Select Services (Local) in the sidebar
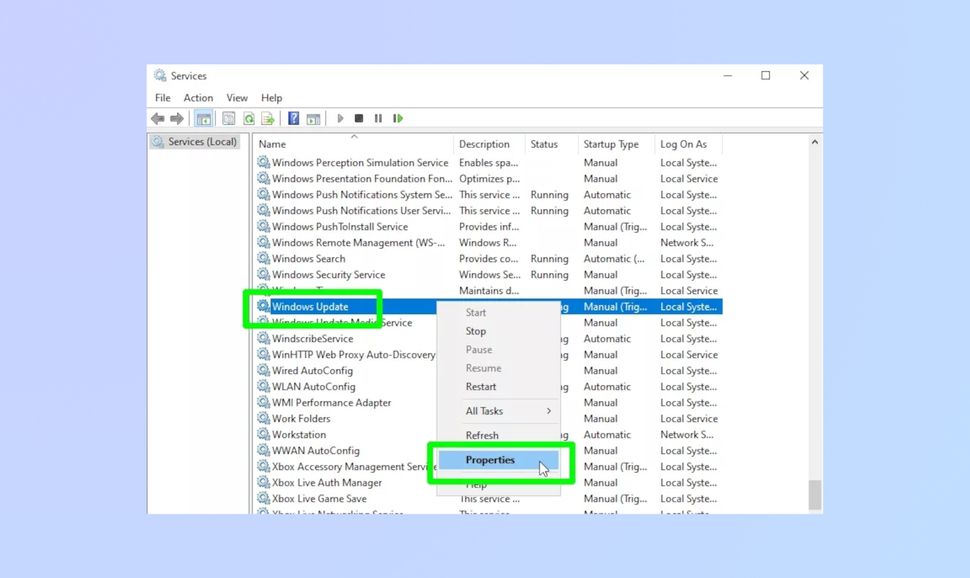This screenshot has height=578, width=970. click(195, 142)
